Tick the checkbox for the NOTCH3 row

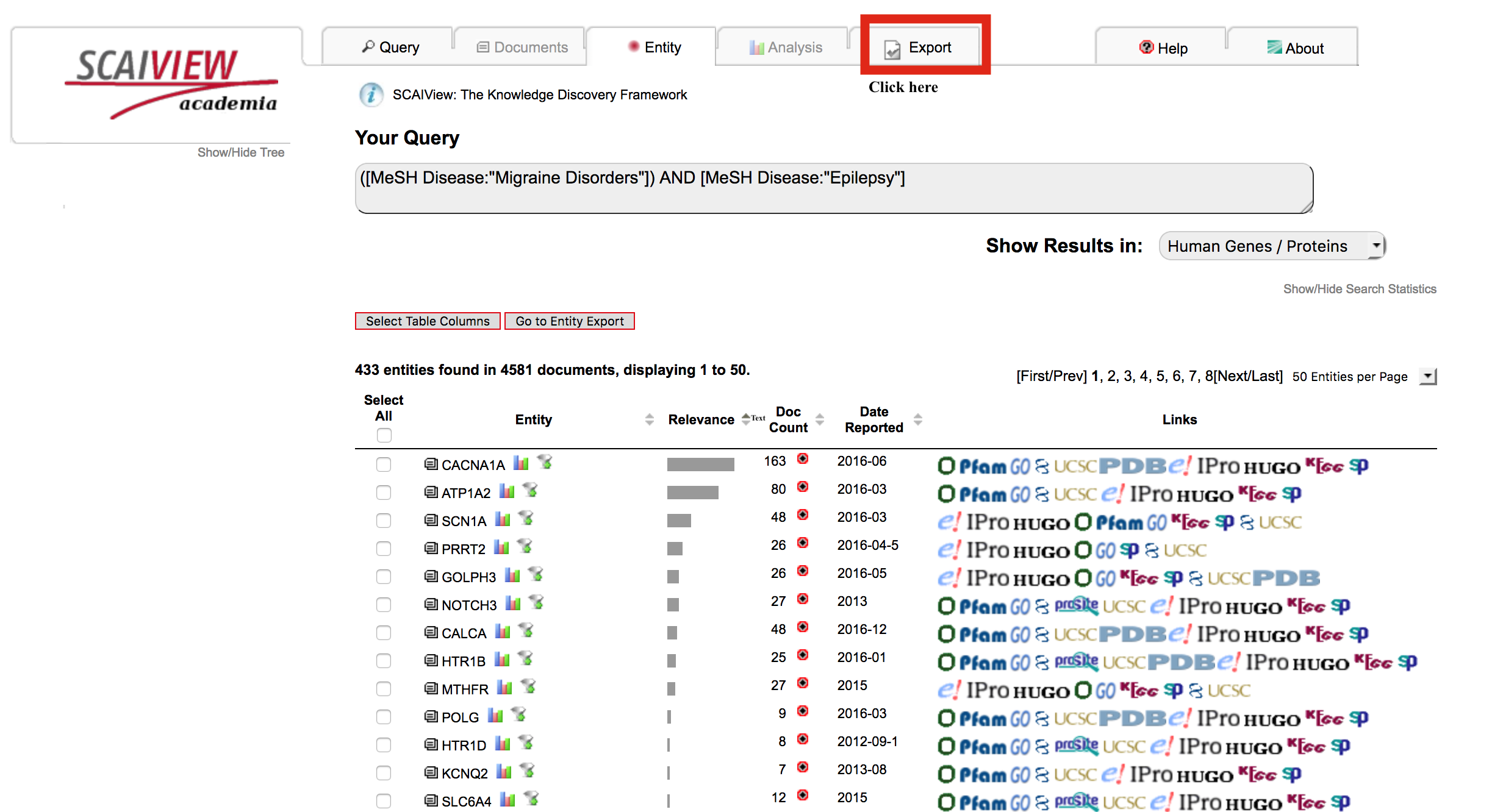tap(384, 605)
